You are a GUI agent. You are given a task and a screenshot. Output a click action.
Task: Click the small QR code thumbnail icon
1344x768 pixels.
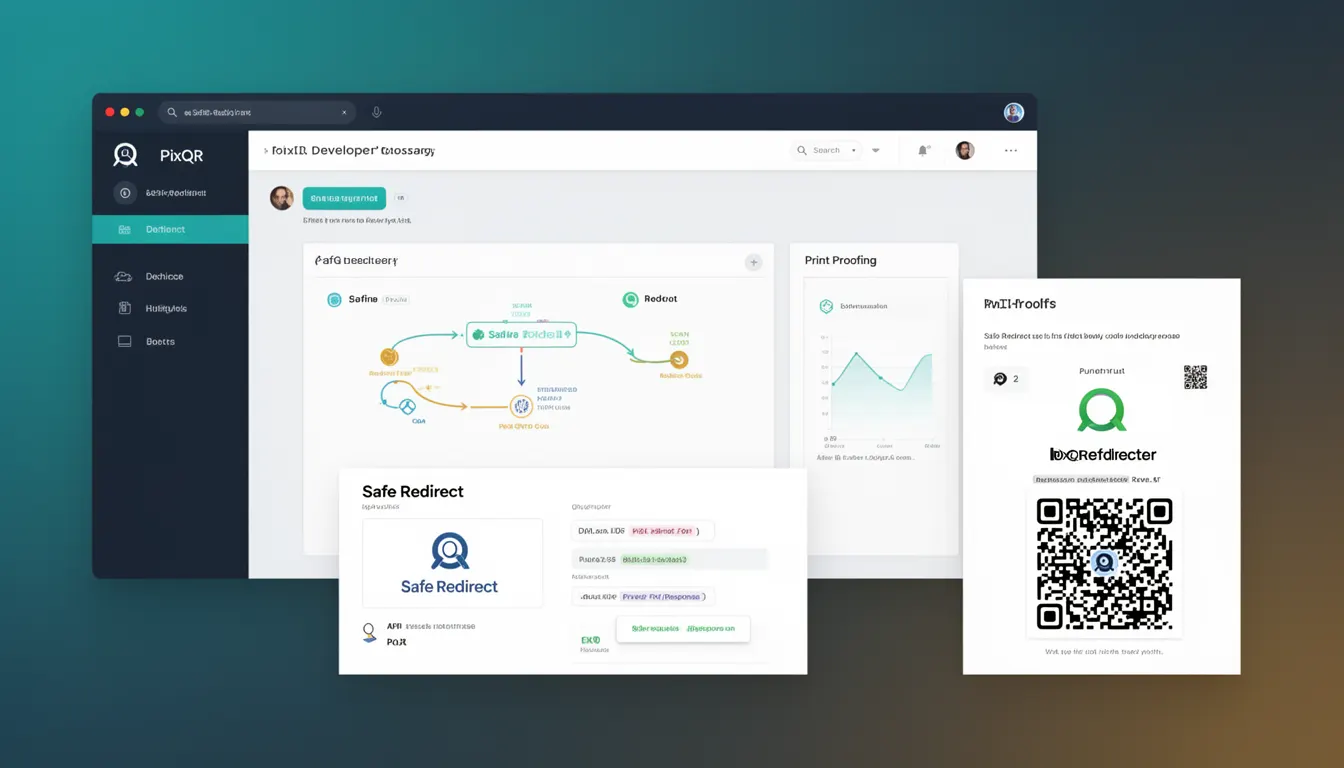[1195, 377]
